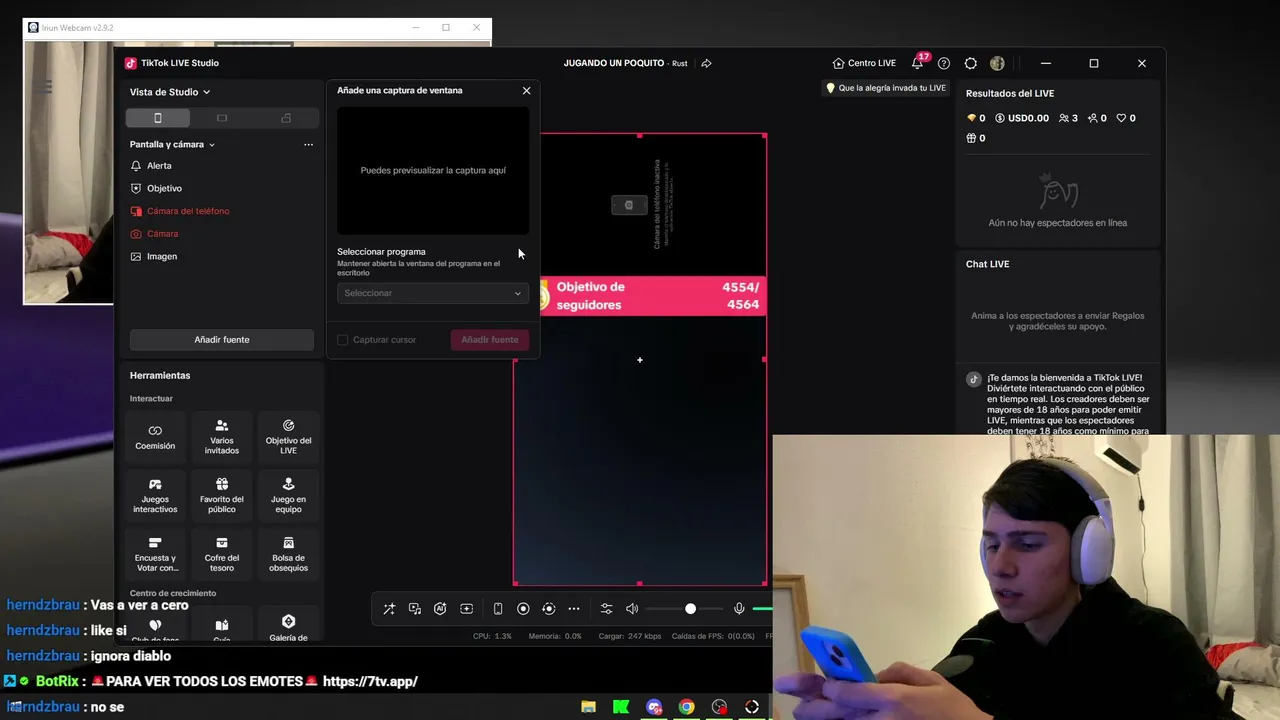Open the help question-mark icon
The height and width of the screenshot is (720, 1280).
click(943, 63)
